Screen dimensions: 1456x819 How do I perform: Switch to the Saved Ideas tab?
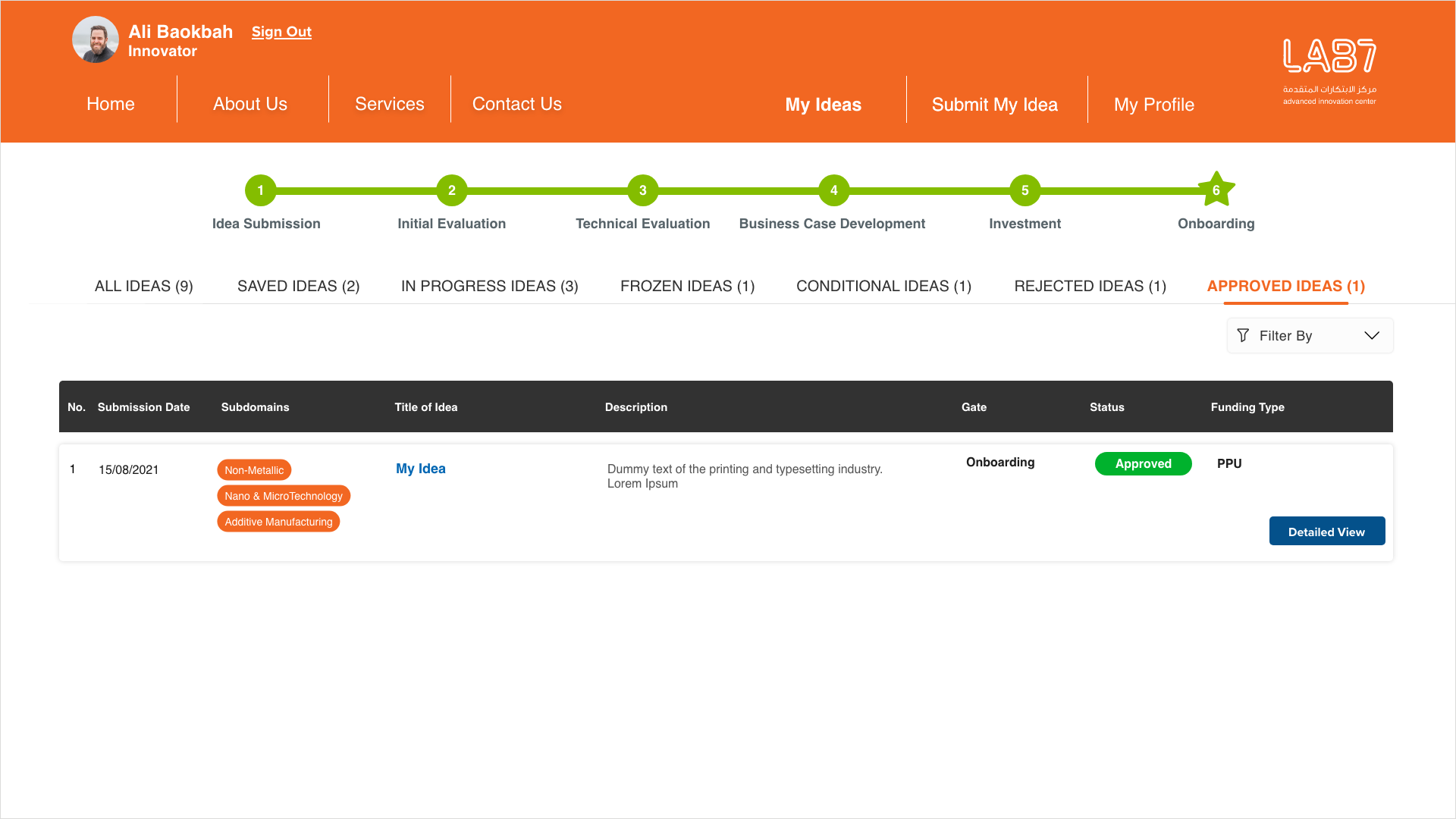tap(298, 286)
